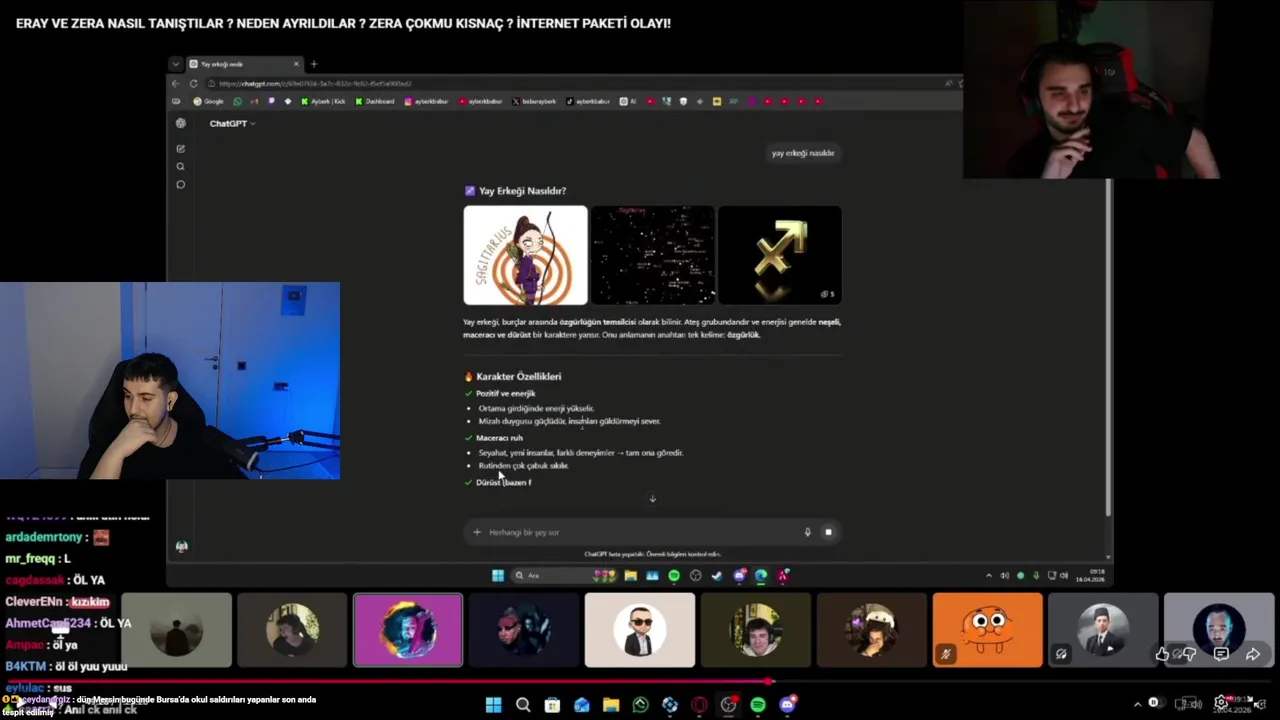1280x720 pixels.
Task: Click the browser back arrow
Action: [x=176, y=83]
